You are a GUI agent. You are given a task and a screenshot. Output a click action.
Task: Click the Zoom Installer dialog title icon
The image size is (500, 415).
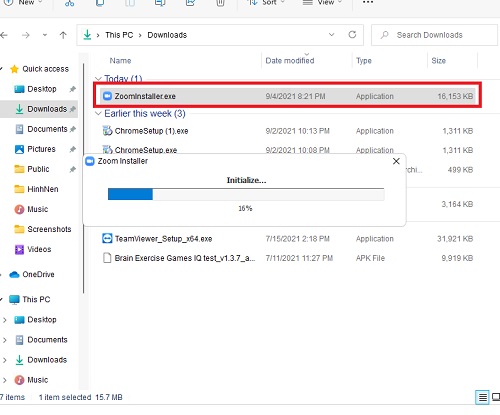[90, 161]
